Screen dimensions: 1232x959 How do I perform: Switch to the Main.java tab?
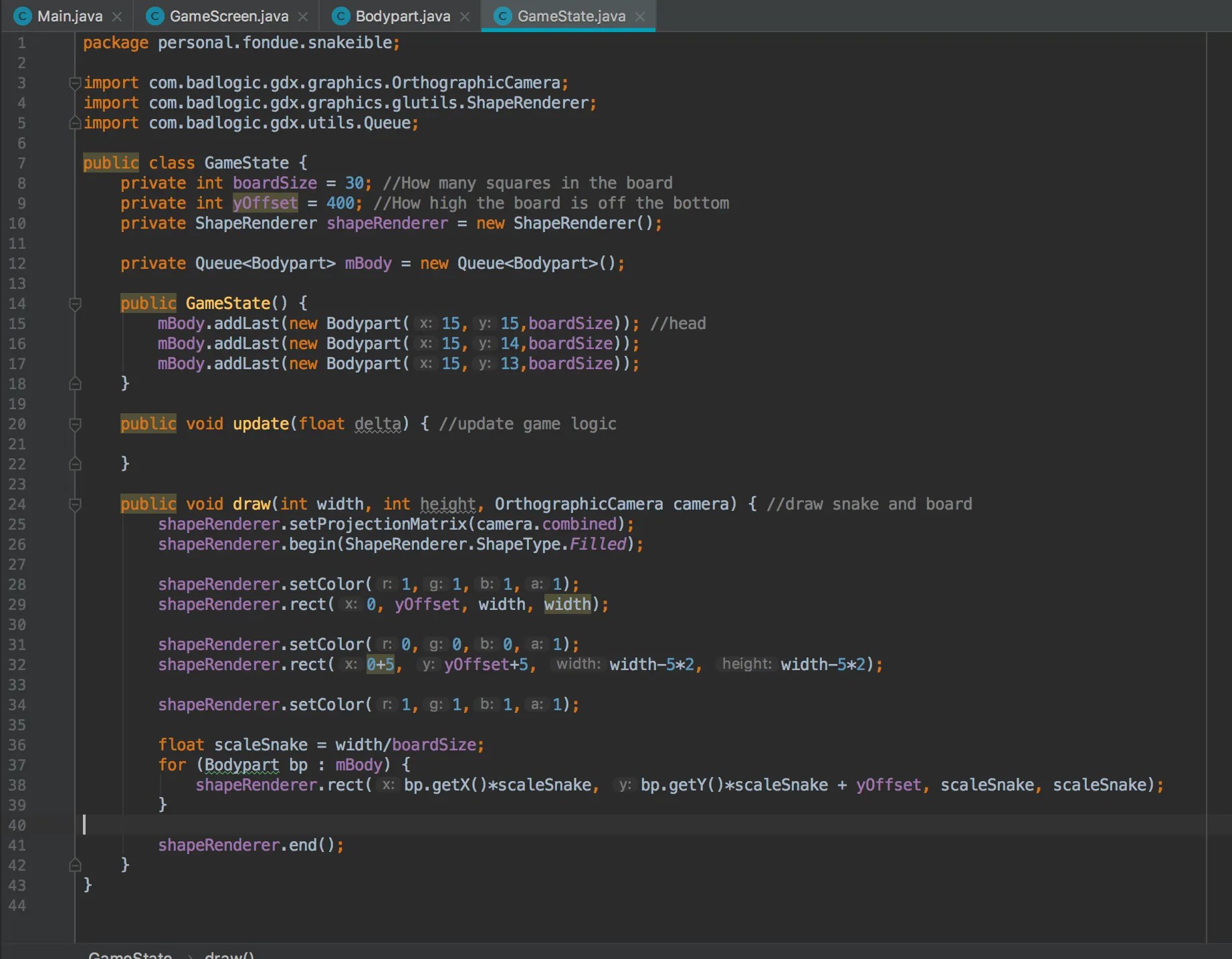(70, 16)
